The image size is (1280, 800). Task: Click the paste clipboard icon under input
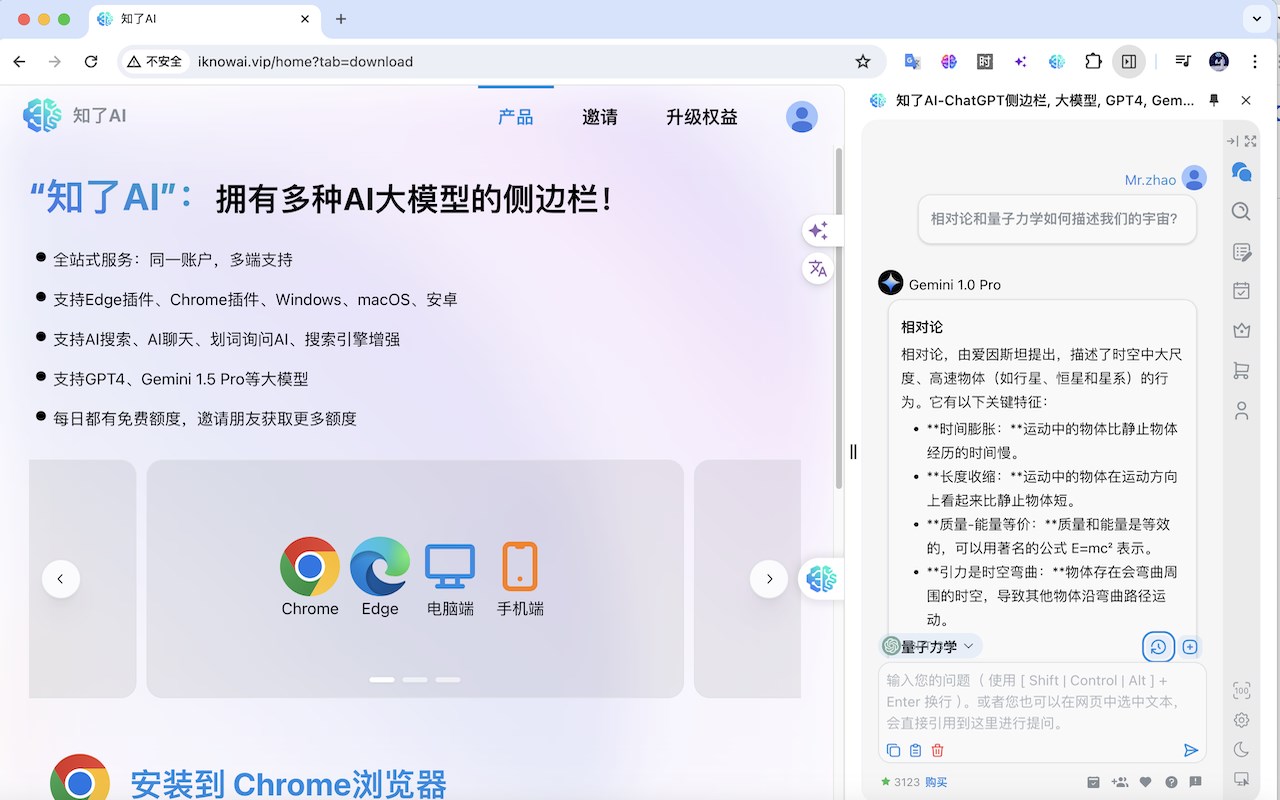point(915,750)
